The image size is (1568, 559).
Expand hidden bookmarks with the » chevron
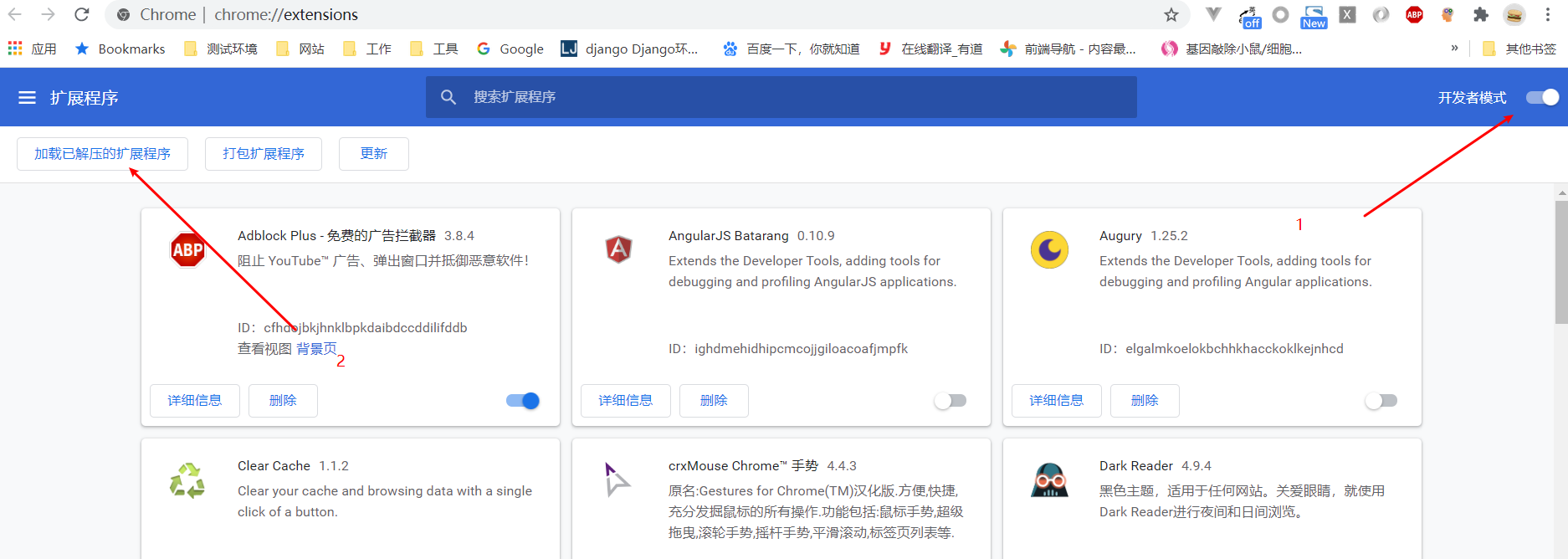click(x=1455, y=49)
